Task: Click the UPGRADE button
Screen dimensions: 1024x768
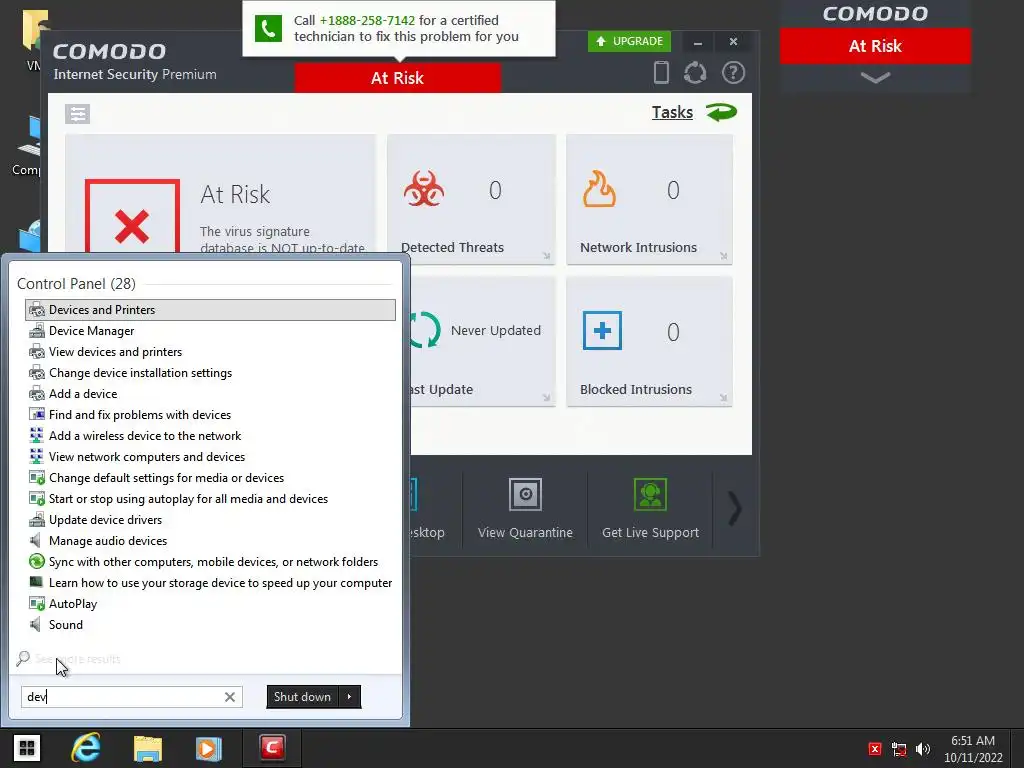Action: (630, 41)
